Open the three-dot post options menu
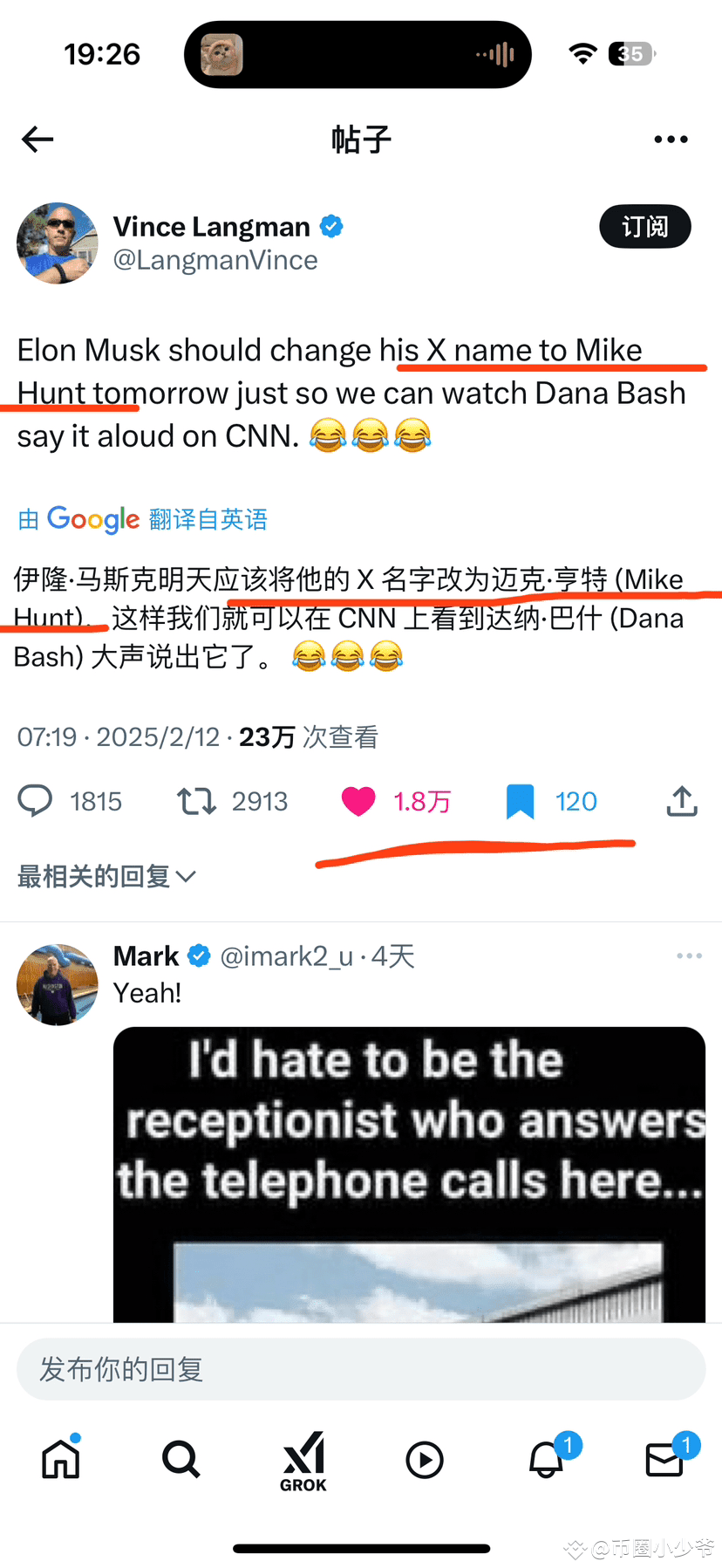The image size is (722, 1568). coord(671,139)
